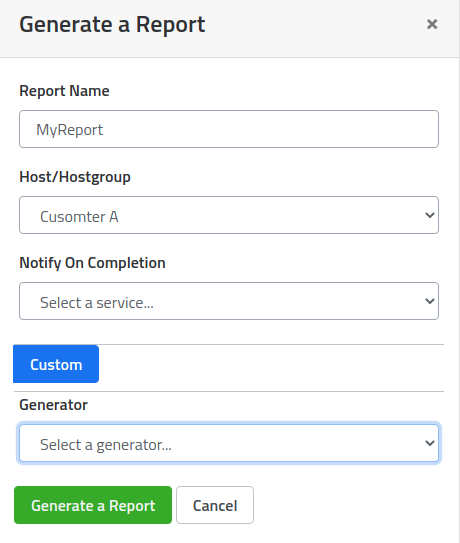This screenshot has height=543, width=460.
Task: Close the Generate a Report dialog
Action: click(x=432, y=24)
